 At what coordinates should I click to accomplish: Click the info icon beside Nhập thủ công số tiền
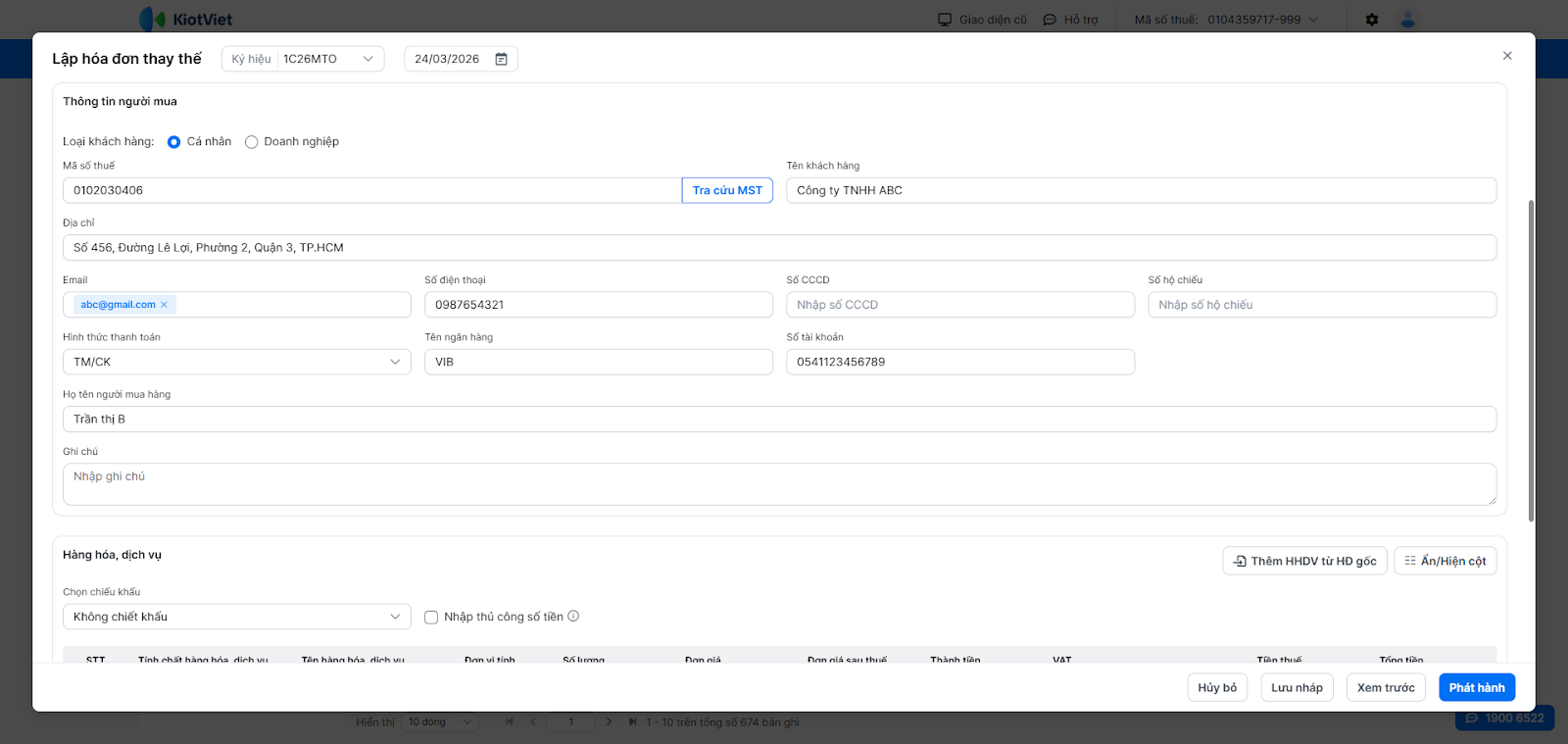573,617
